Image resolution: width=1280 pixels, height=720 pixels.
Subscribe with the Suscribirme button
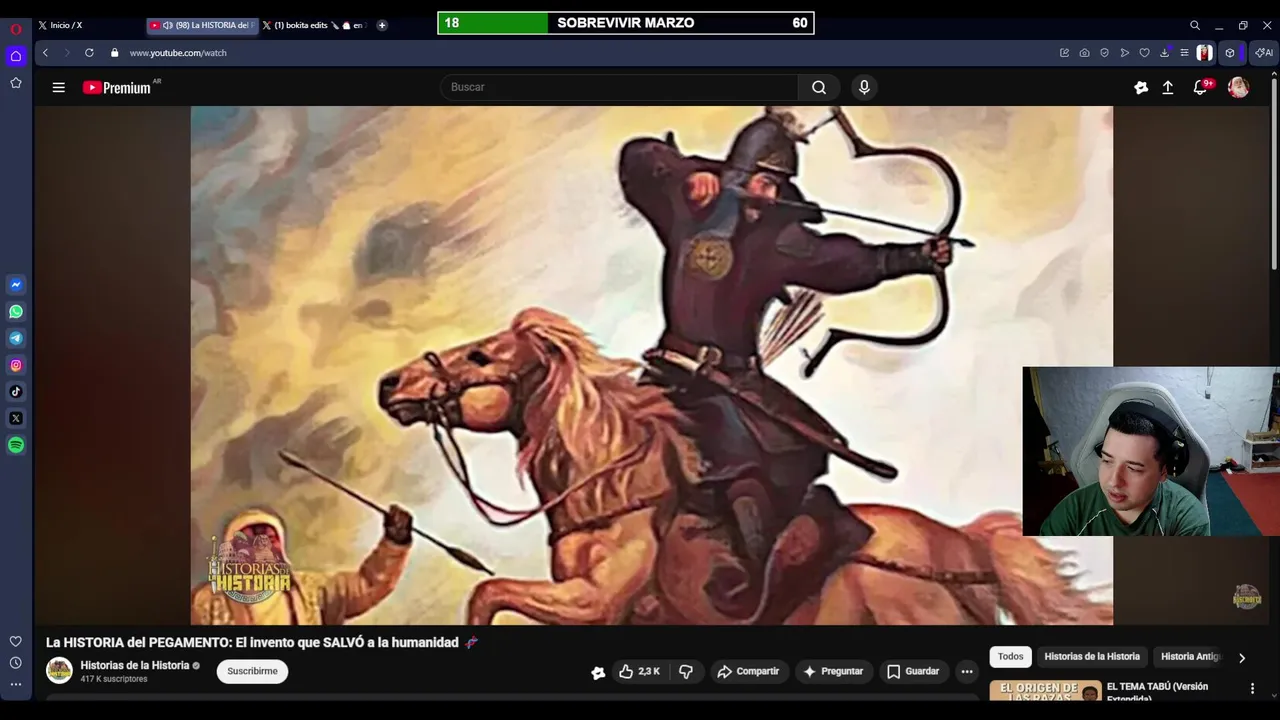click(x=252, y=671)
